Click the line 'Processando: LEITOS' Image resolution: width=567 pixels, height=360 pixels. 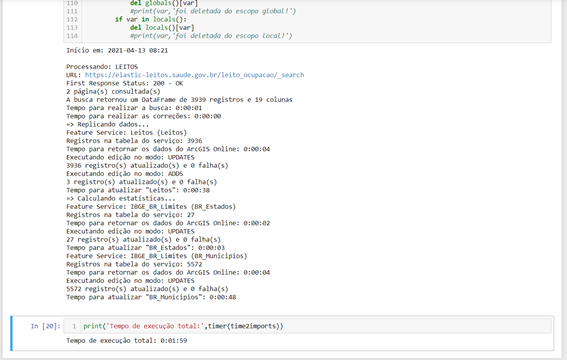point(102,67)
